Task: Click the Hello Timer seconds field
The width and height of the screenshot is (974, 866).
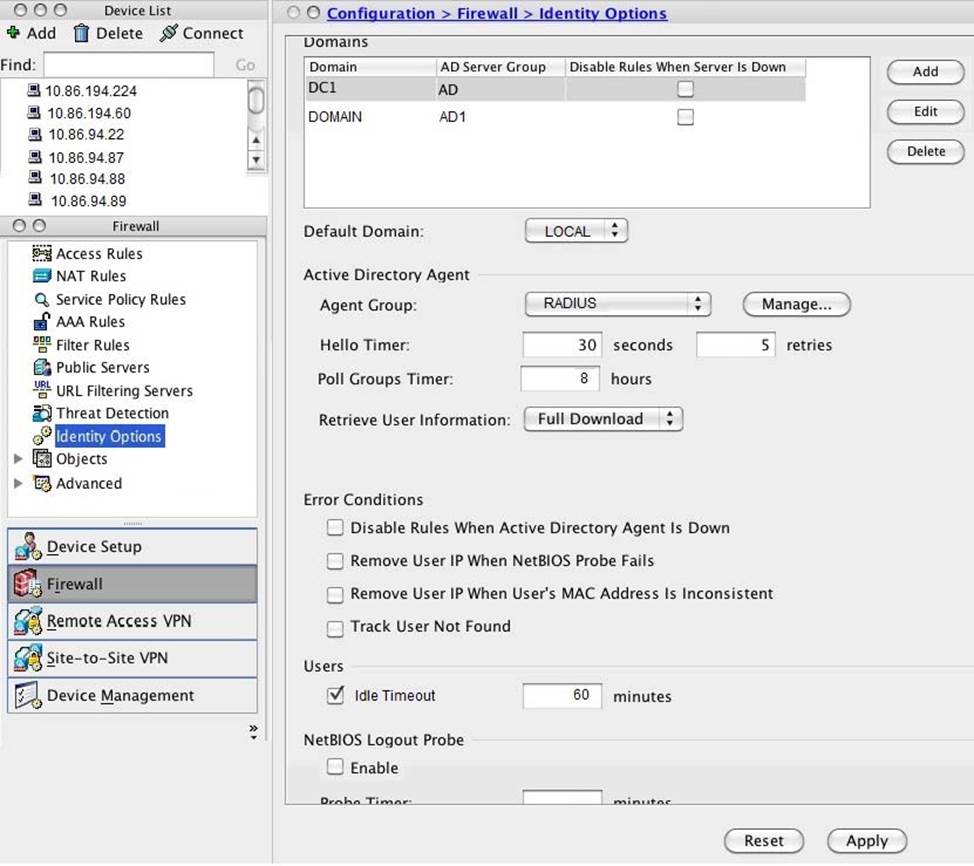Action: 562,345
